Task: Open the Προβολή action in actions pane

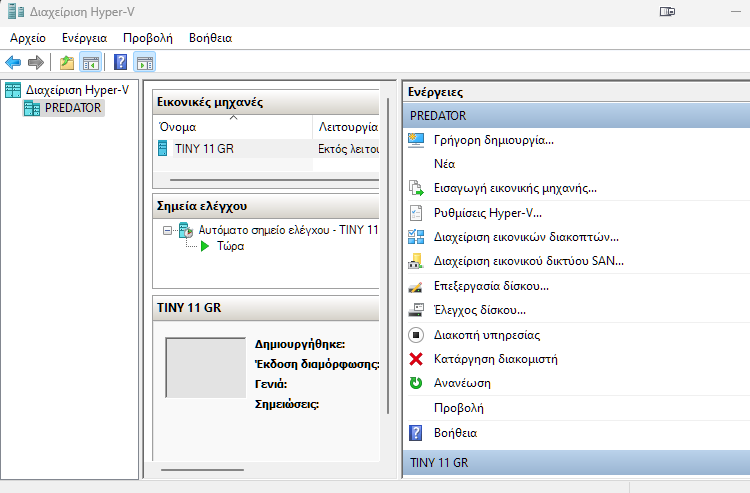Action: tap(459, 408)
